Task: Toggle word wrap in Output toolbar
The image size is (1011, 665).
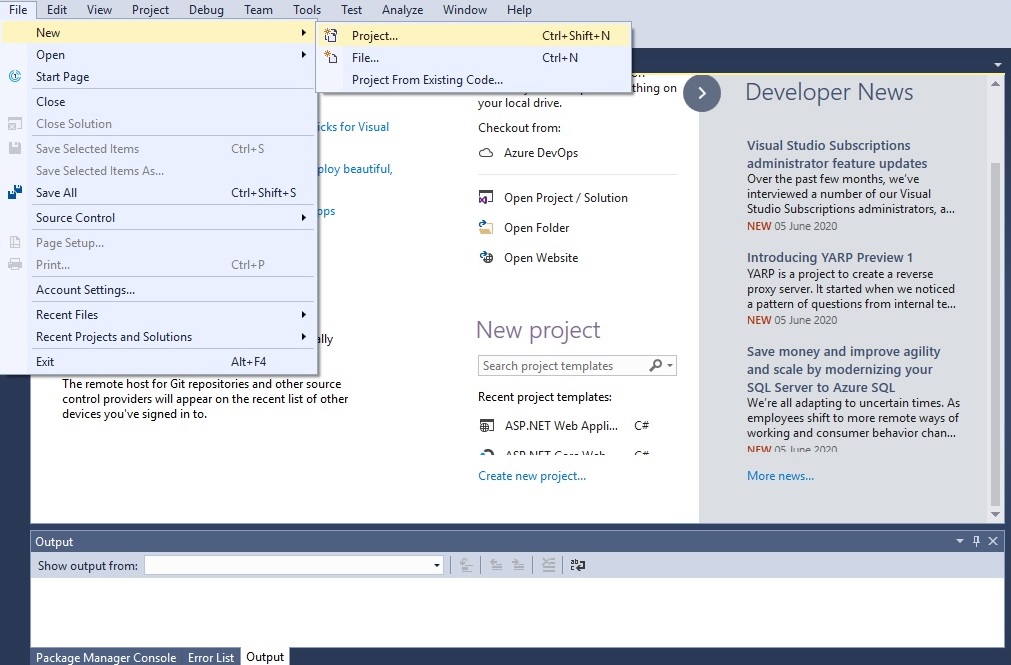Action: [578, 565]
